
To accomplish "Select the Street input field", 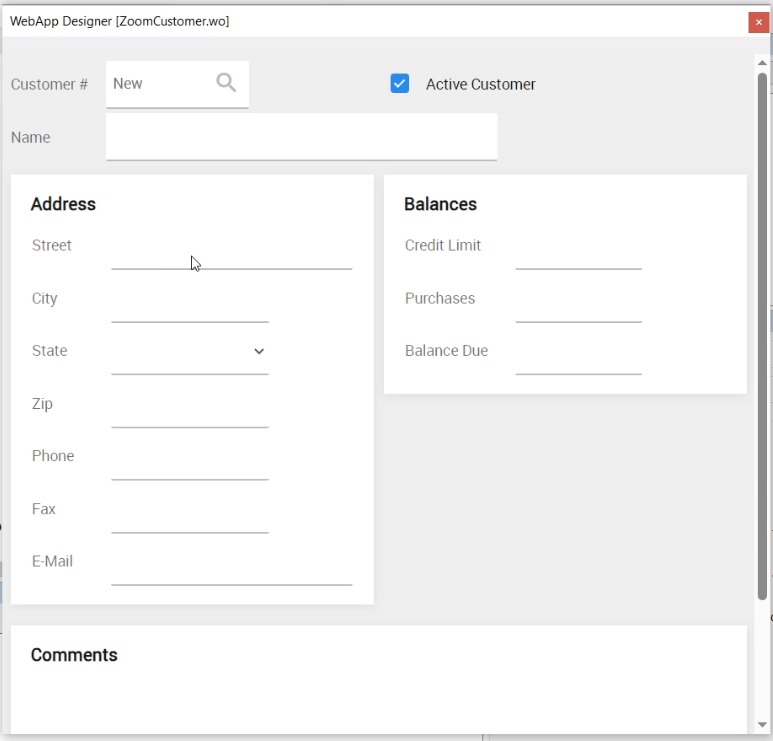I will [x=231, y=254].
